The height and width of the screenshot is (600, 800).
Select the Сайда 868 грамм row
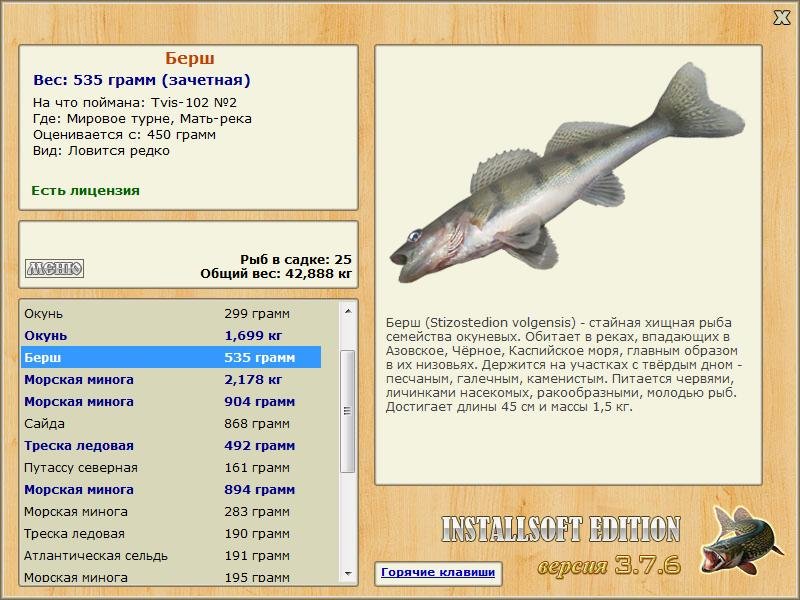click(x=172, y=423)
